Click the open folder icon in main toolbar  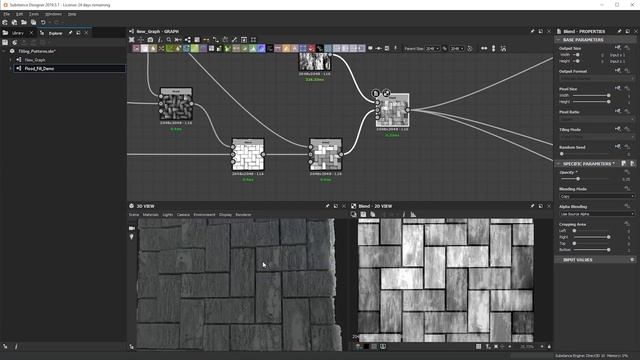tap(24, 22)
